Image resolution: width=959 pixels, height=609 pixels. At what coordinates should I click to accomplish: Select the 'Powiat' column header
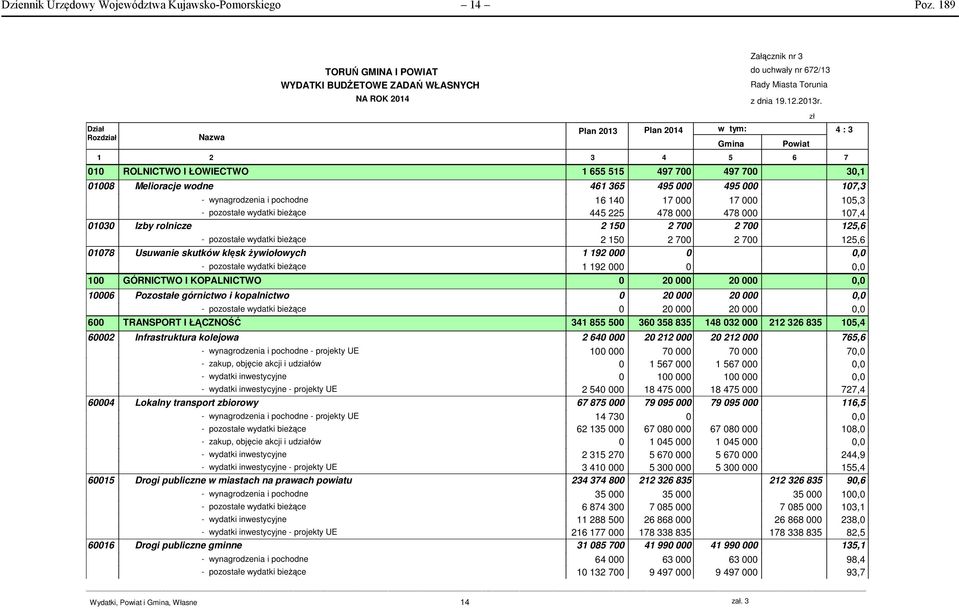point(795,144)
